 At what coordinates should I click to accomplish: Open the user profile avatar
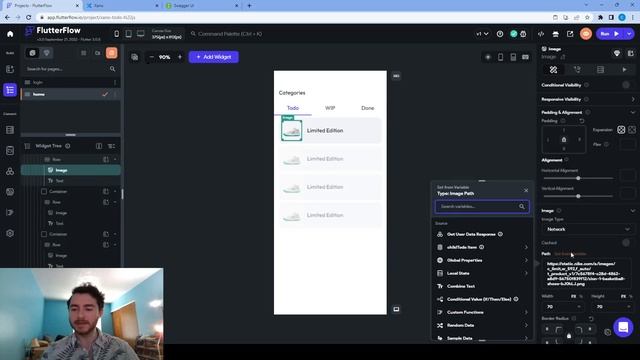coord(586,34)
